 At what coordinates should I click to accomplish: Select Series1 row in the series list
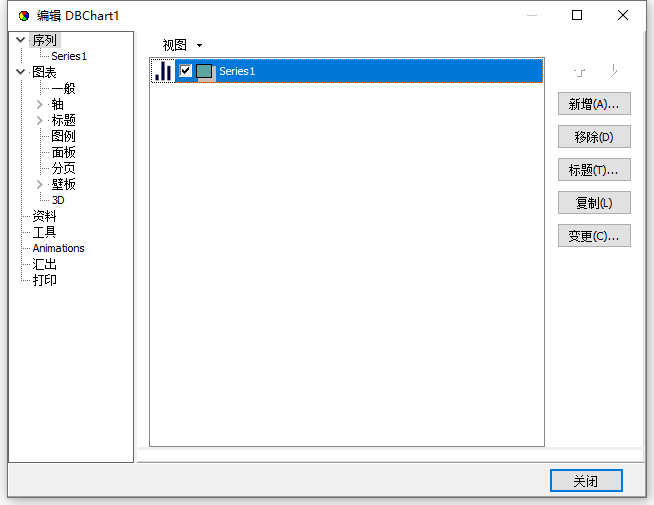click(347, 71)
